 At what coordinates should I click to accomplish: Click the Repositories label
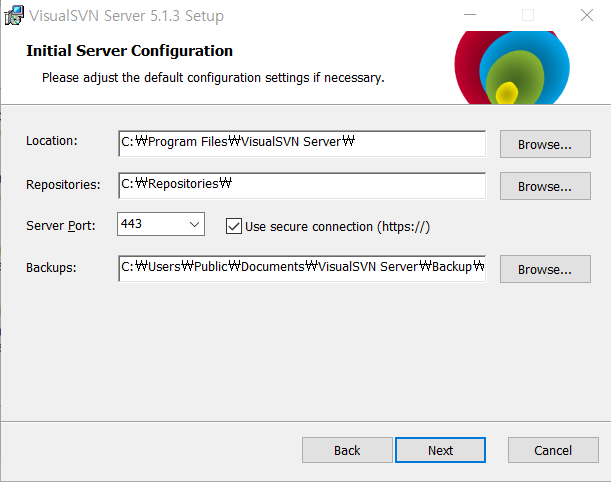[x=63, y=184]
